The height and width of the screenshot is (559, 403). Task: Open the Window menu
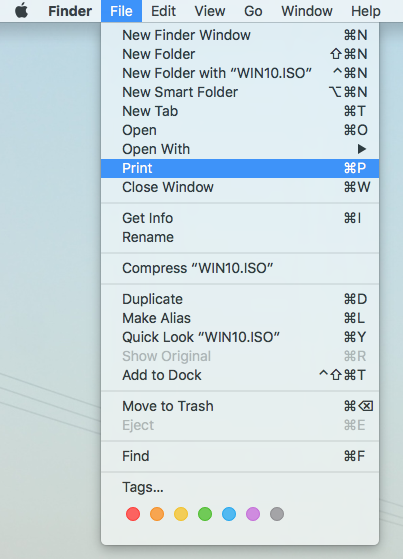(x=307, y=11)
